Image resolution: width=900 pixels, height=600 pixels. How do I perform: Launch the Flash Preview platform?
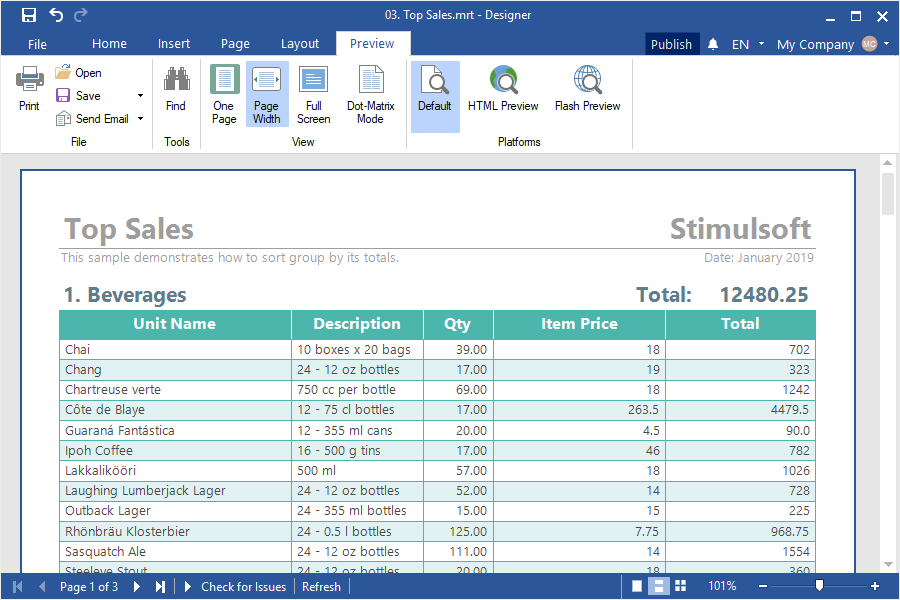587,89
